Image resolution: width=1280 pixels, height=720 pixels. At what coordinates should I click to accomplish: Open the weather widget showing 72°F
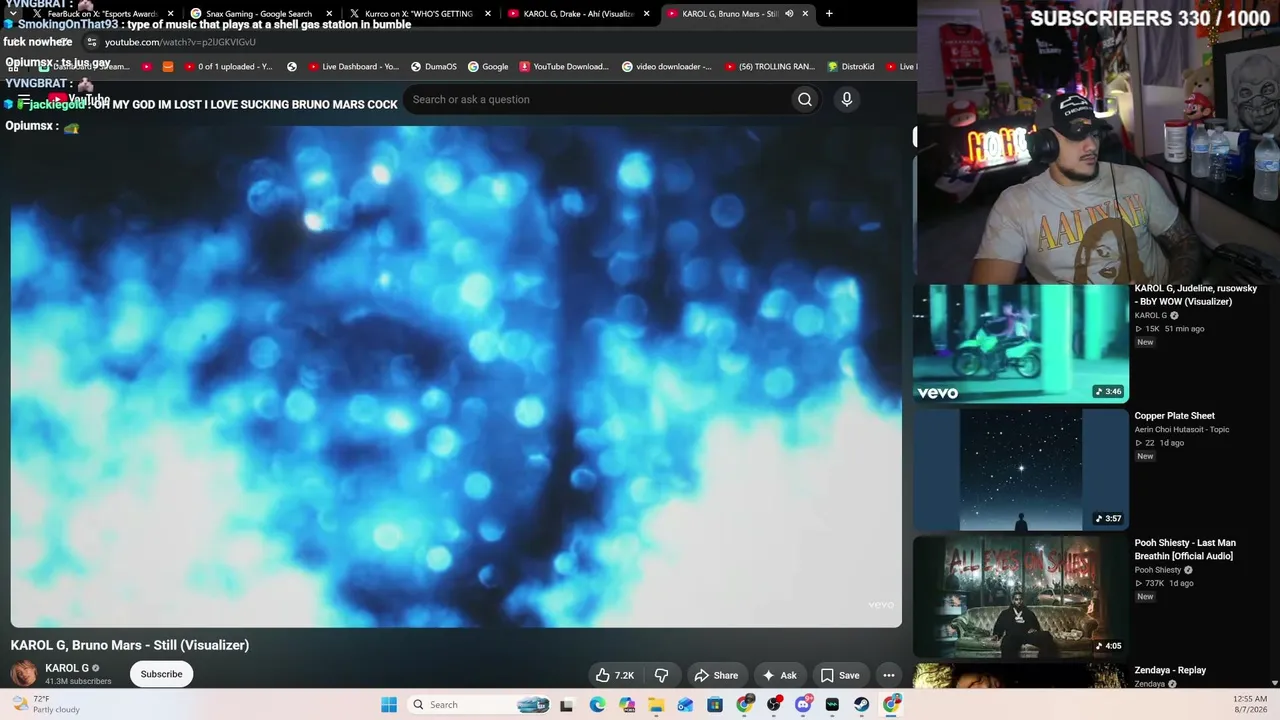click(x=45, y=705)
